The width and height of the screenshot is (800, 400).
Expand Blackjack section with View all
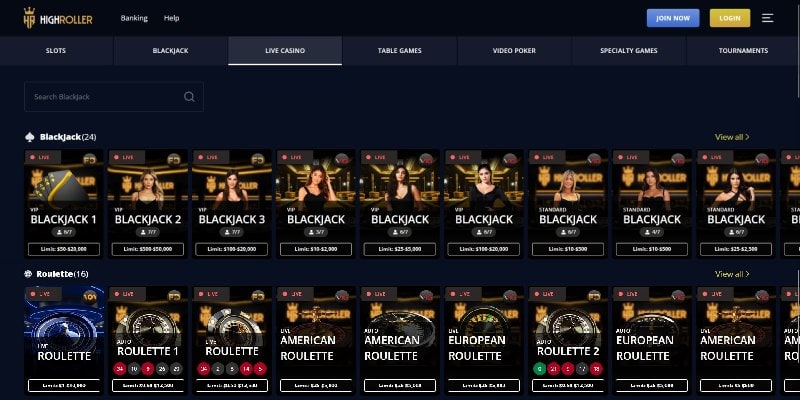coord(732,137)
